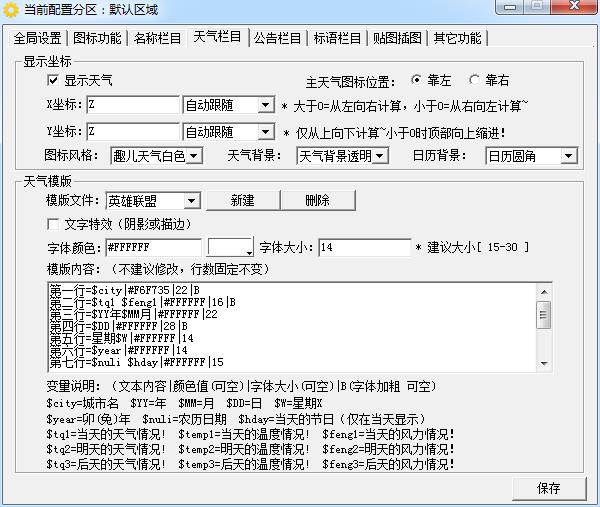Viewport: 600px width, 507px height.
Task: Click the 新建 button
Action: pyautogui.click(x=242, y=201)
